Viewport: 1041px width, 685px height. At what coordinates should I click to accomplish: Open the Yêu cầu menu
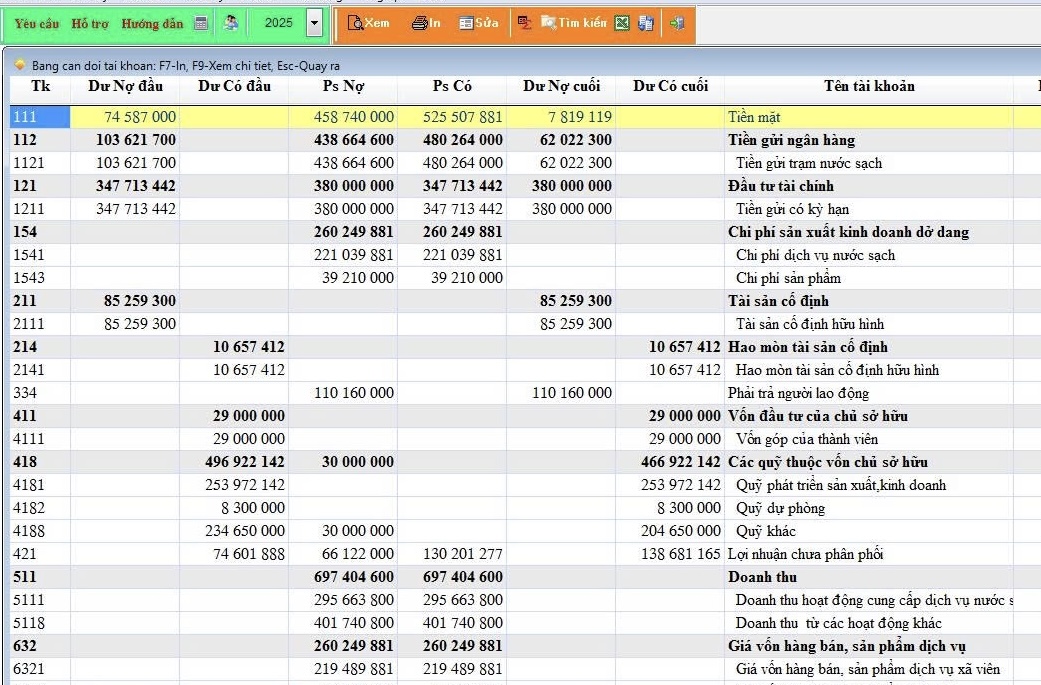pyautogui.click(x=37, y=23)
